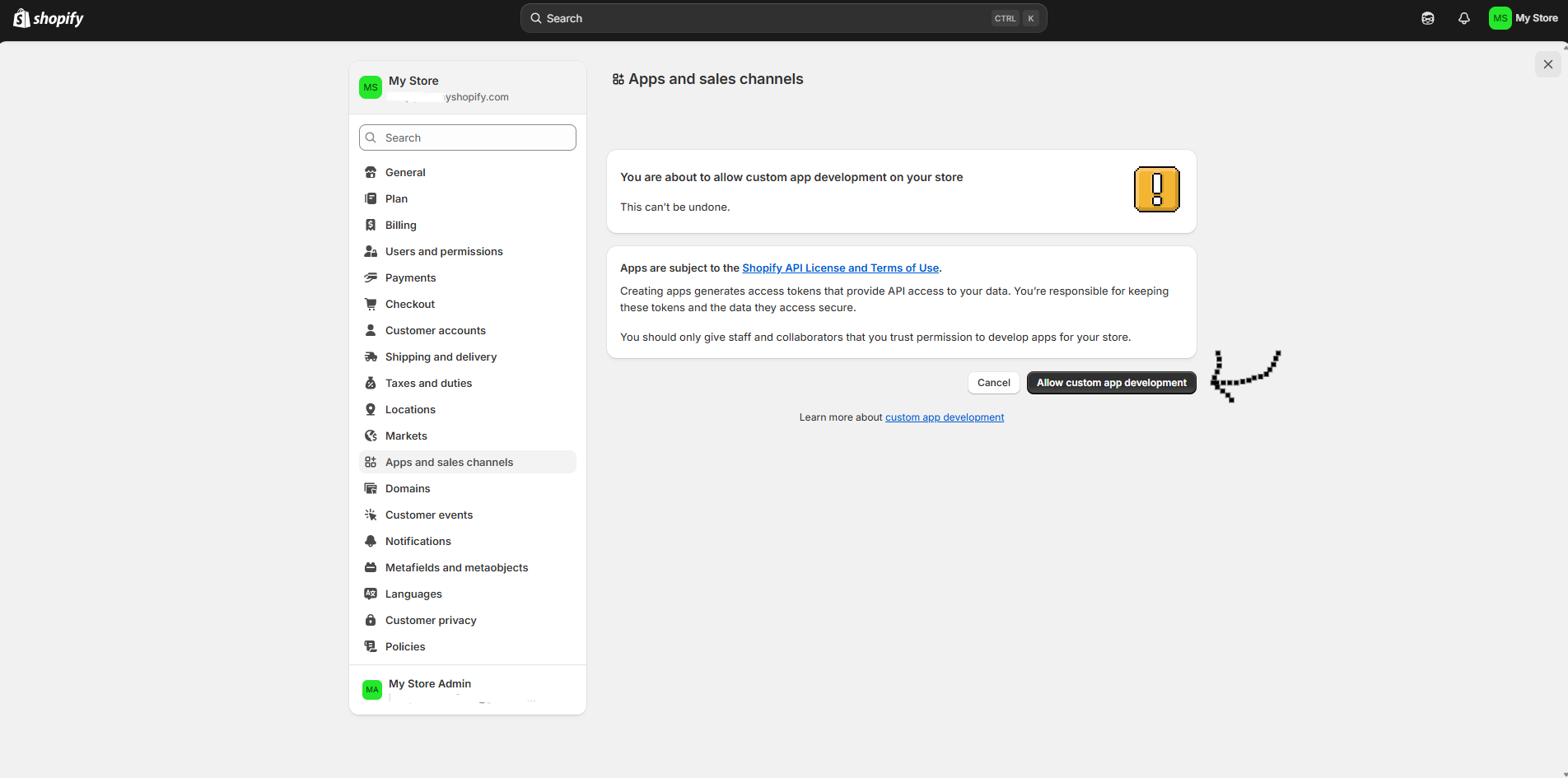Select Customer events
Viewport: 1568px width, 778px height.
click(468, 515)
